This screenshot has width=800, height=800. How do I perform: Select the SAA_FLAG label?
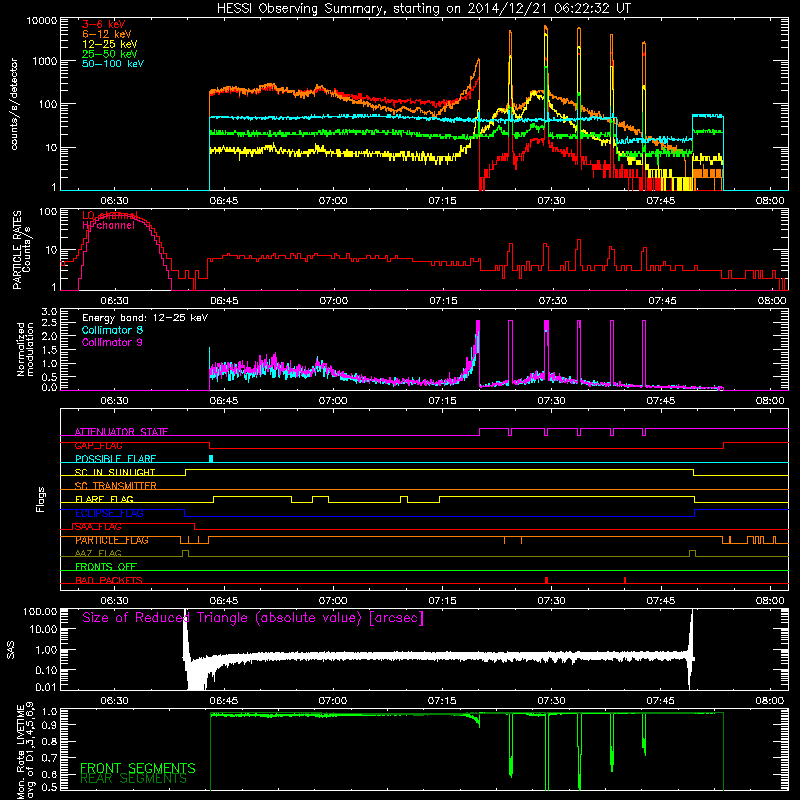coord(98,527)
